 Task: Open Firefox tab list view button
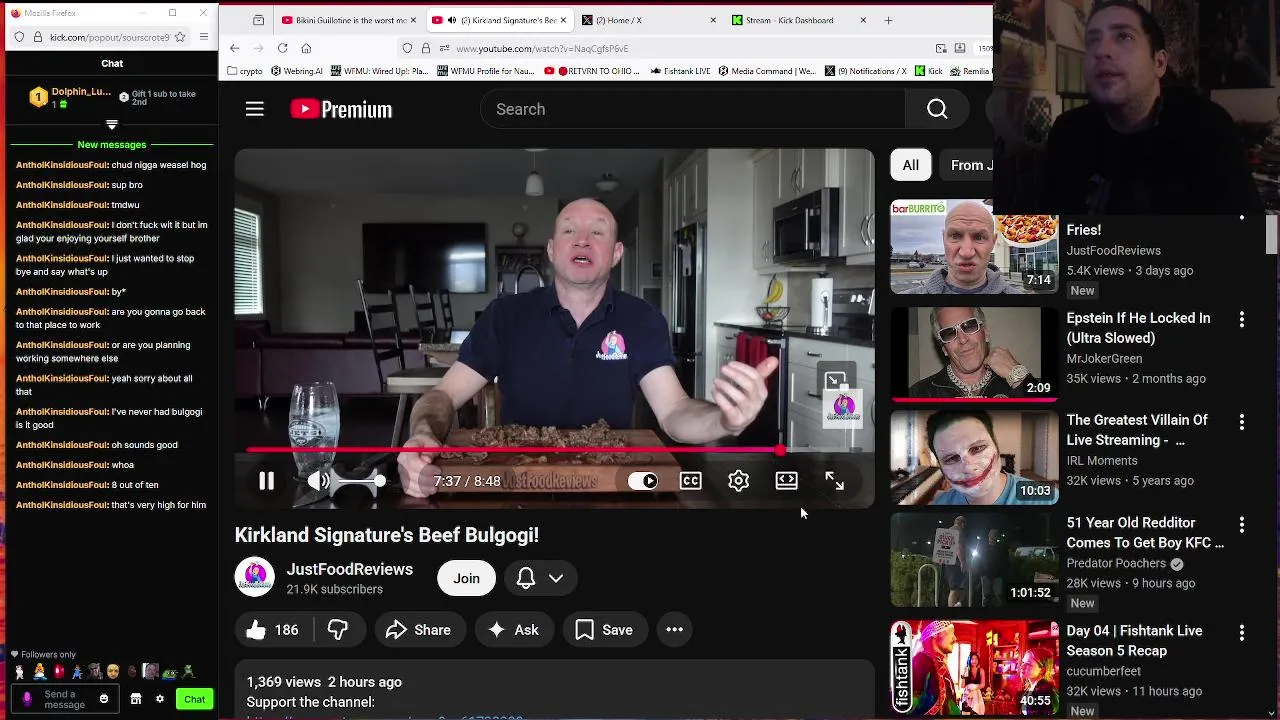pos(258,20)
